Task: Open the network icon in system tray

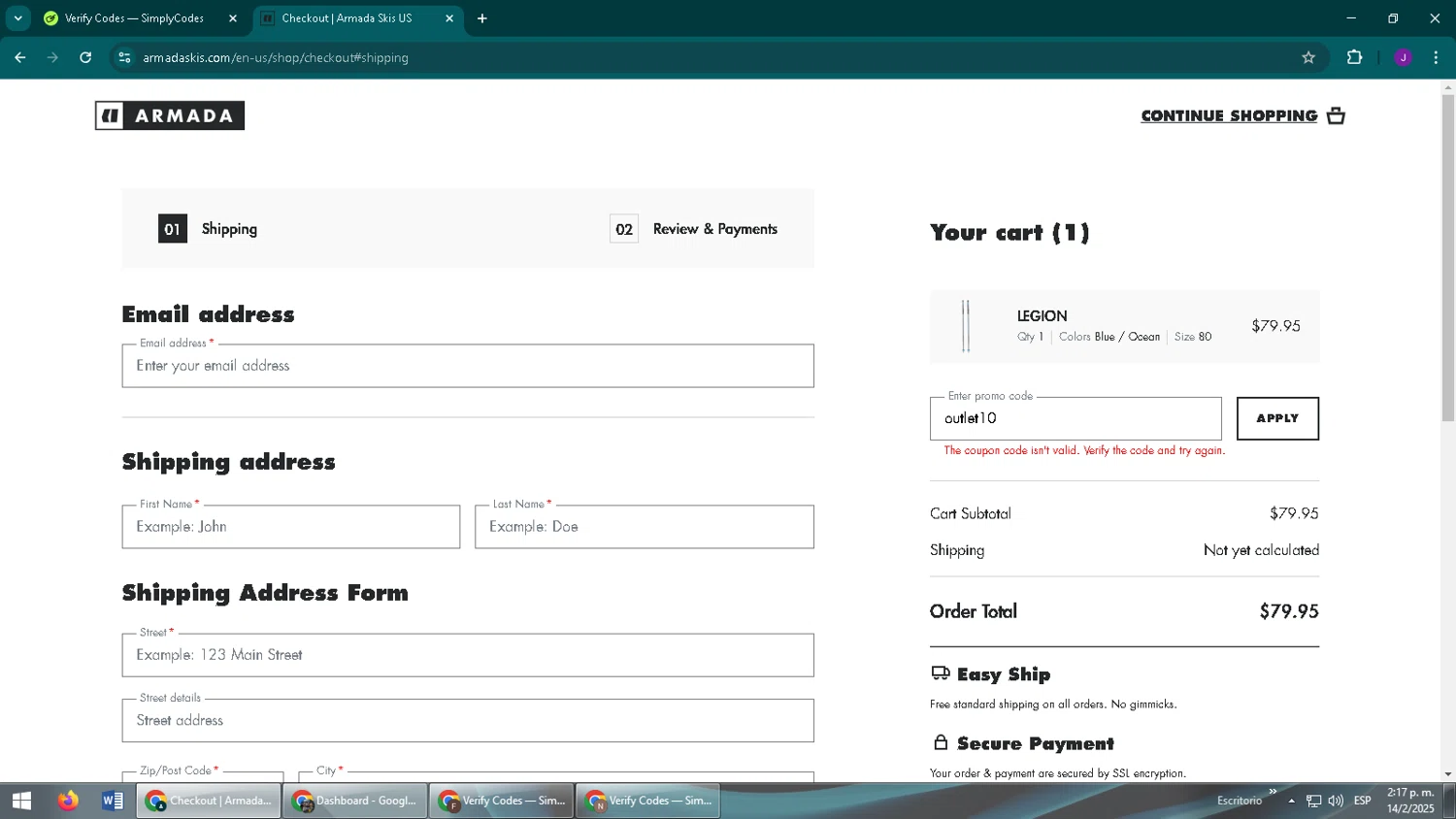Action: pos(1313,801)
